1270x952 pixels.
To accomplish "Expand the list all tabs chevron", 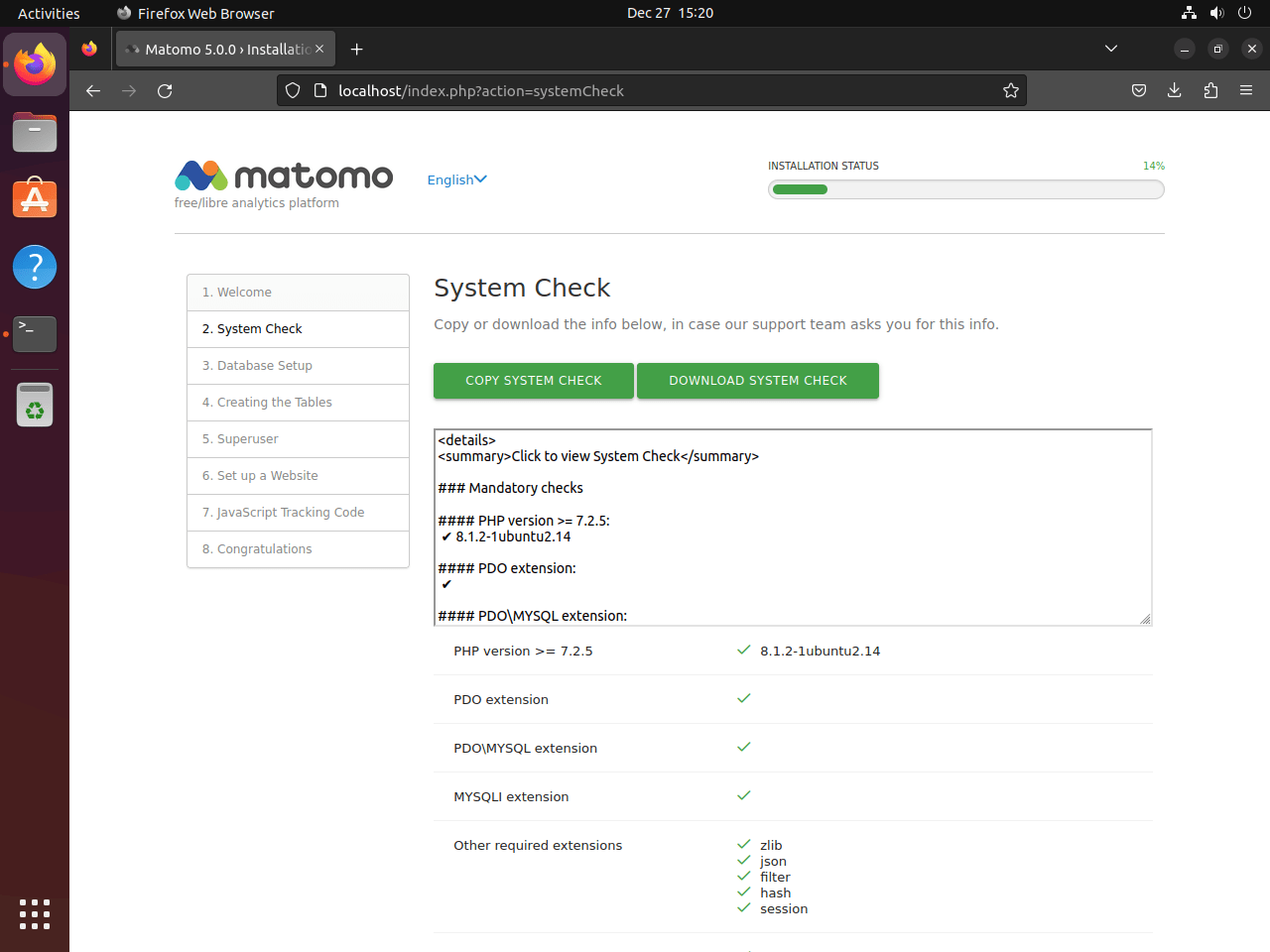I will click(x=1111, y=49).
